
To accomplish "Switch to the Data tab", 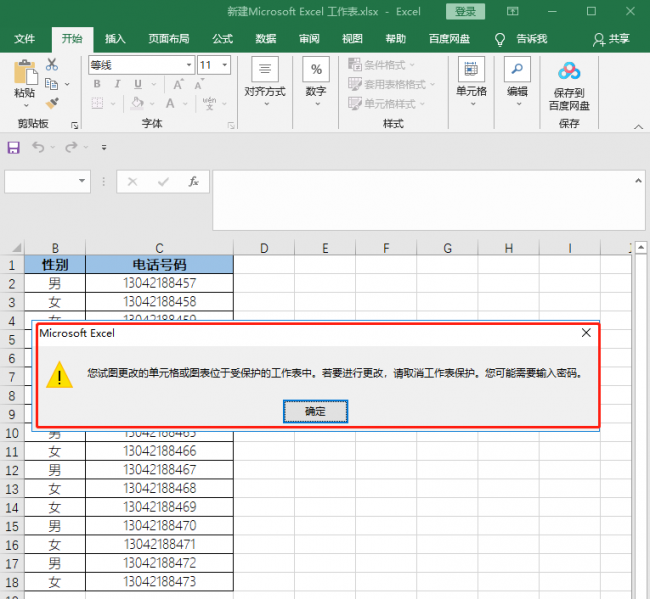I will (266, 39).
